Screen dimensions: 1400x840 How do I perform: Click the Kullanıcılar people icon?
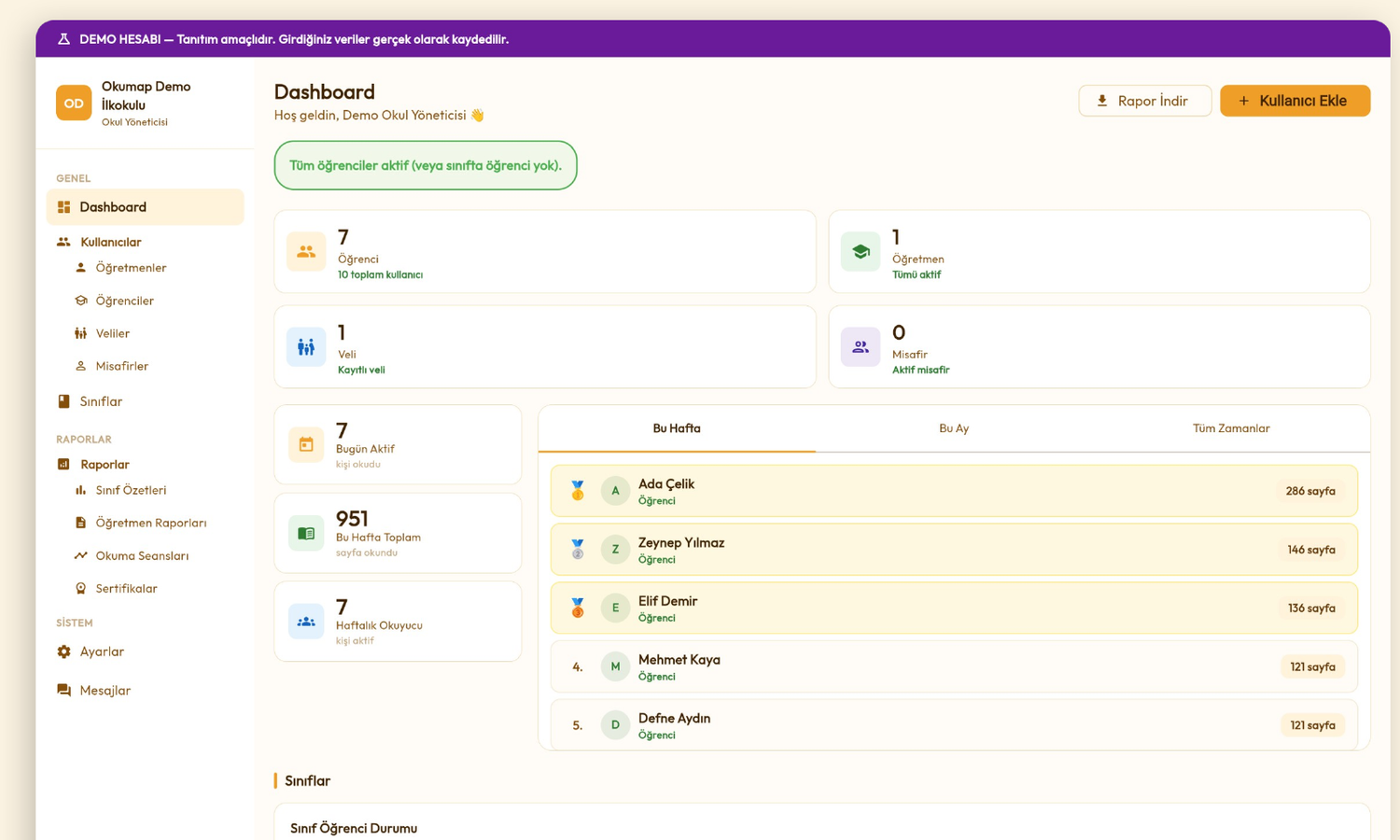(63, 242)
